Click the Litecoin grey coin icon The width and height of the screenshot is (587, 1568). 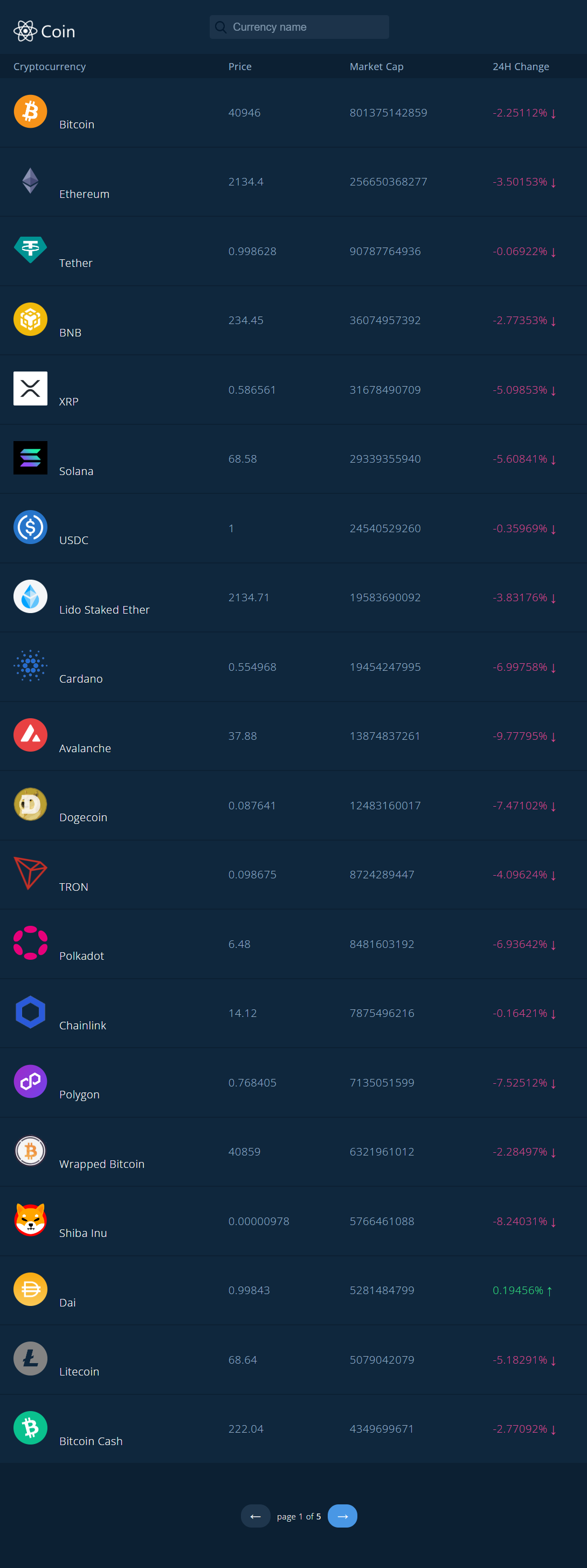click(30, 1359)
